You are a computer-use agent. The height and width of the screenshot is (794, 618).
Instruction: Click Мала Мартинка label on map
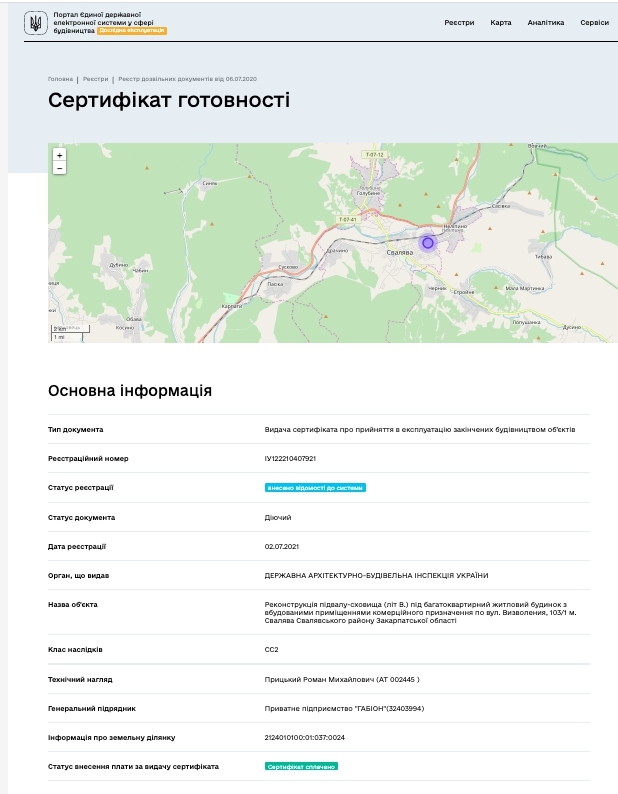pos(525,288)
